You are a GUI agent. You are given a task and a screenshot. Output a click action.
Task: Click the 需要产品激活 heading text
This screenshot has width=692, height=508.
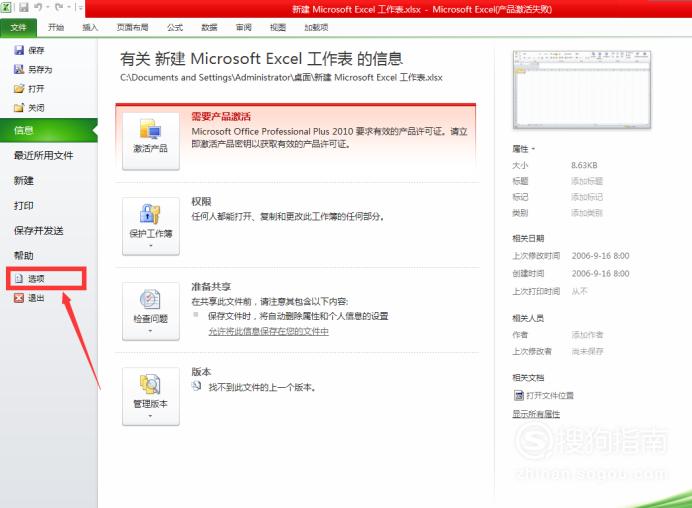(221, 117)
